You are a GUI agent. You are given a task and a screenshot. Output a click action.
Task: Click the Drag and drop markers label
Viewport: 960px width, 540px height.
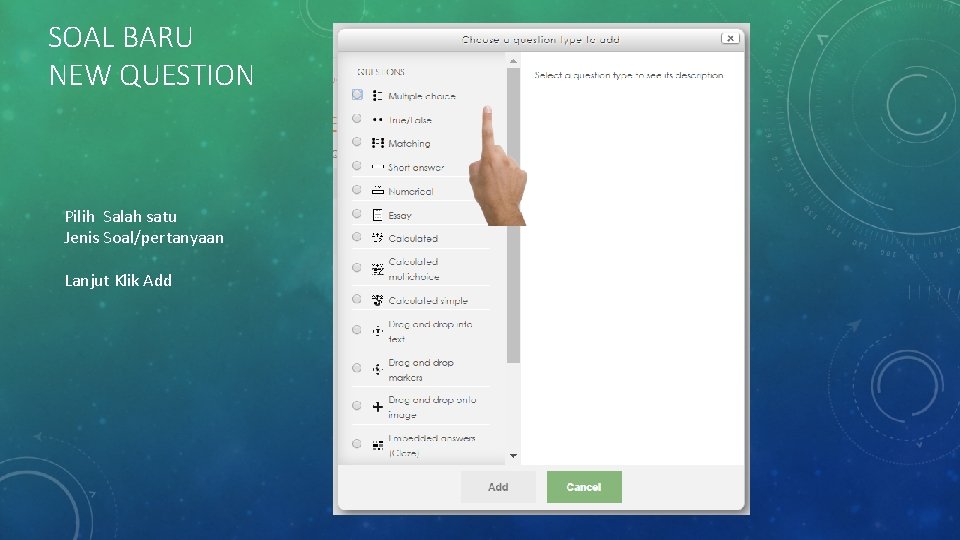(421, 370)
